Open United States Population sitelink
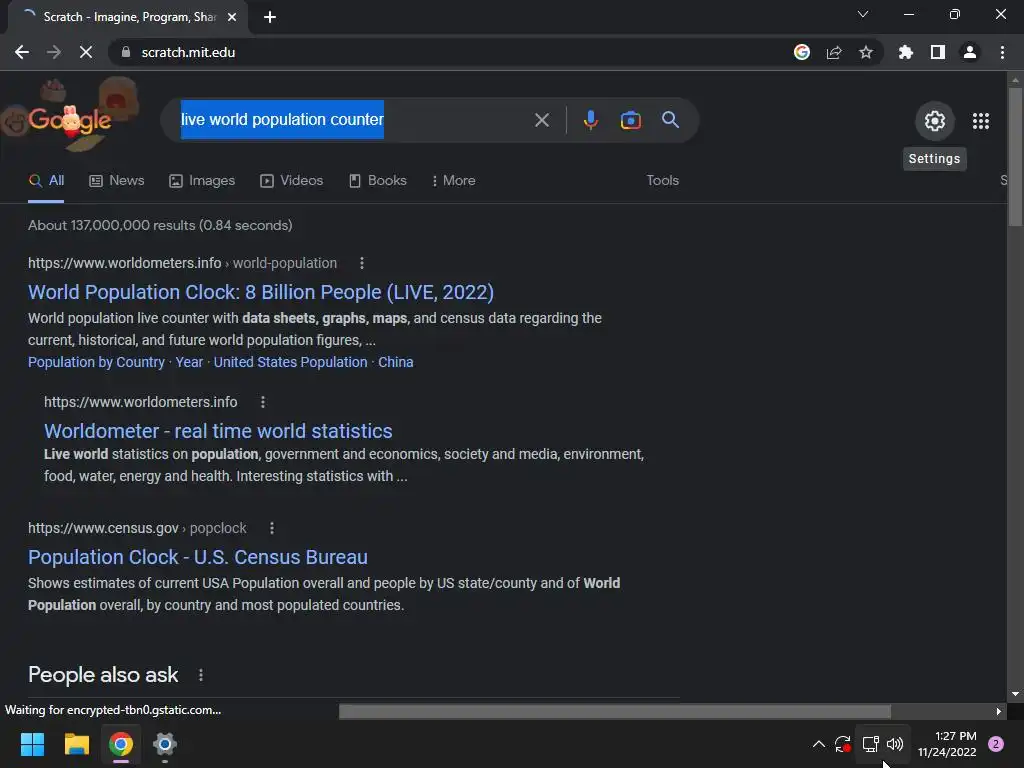1024x768 pixels. click(x=291, y=362)
